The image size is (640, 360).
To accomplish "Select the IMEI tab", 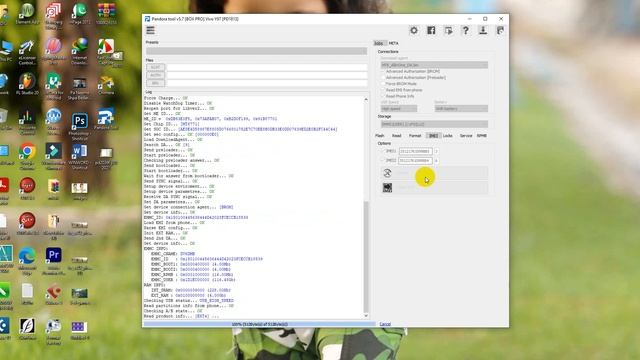I will (433, 136).
